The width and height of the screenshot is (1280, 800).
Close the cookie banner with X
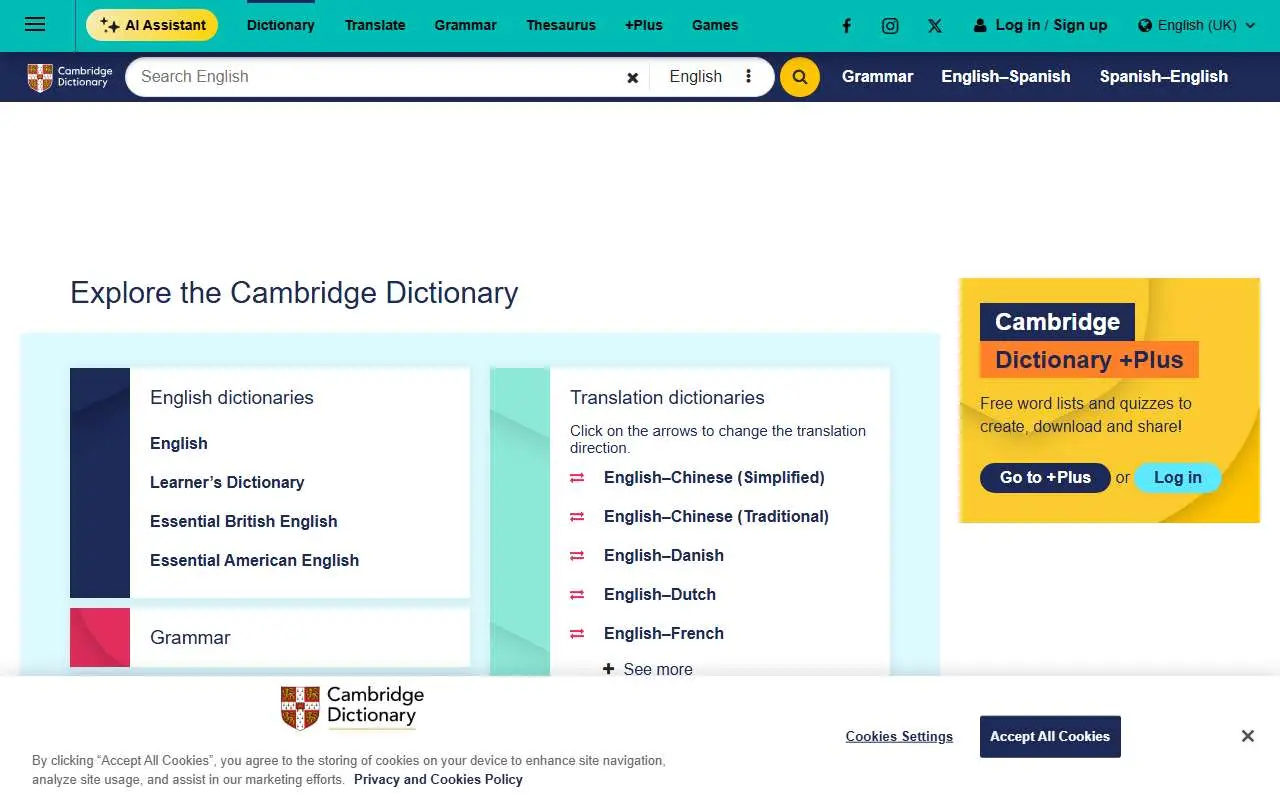pos(1247,736)
